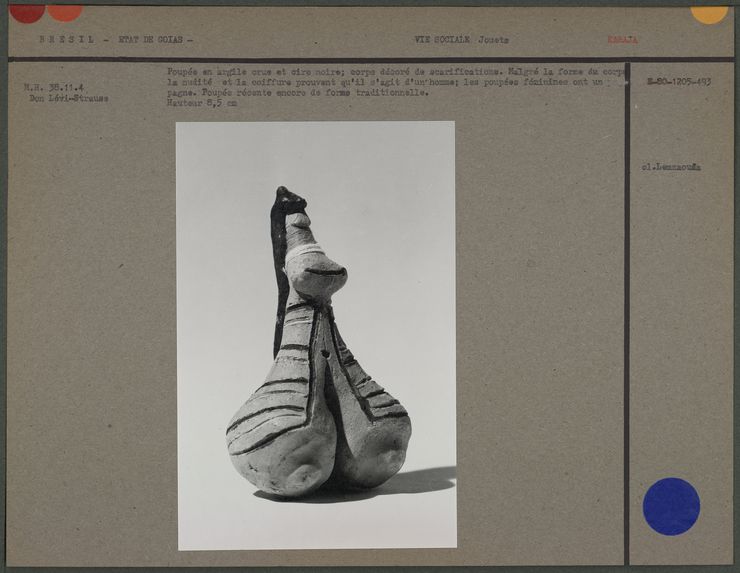Click the 'cl.Lemzaouda' photographer credit

tap(671, 167)
